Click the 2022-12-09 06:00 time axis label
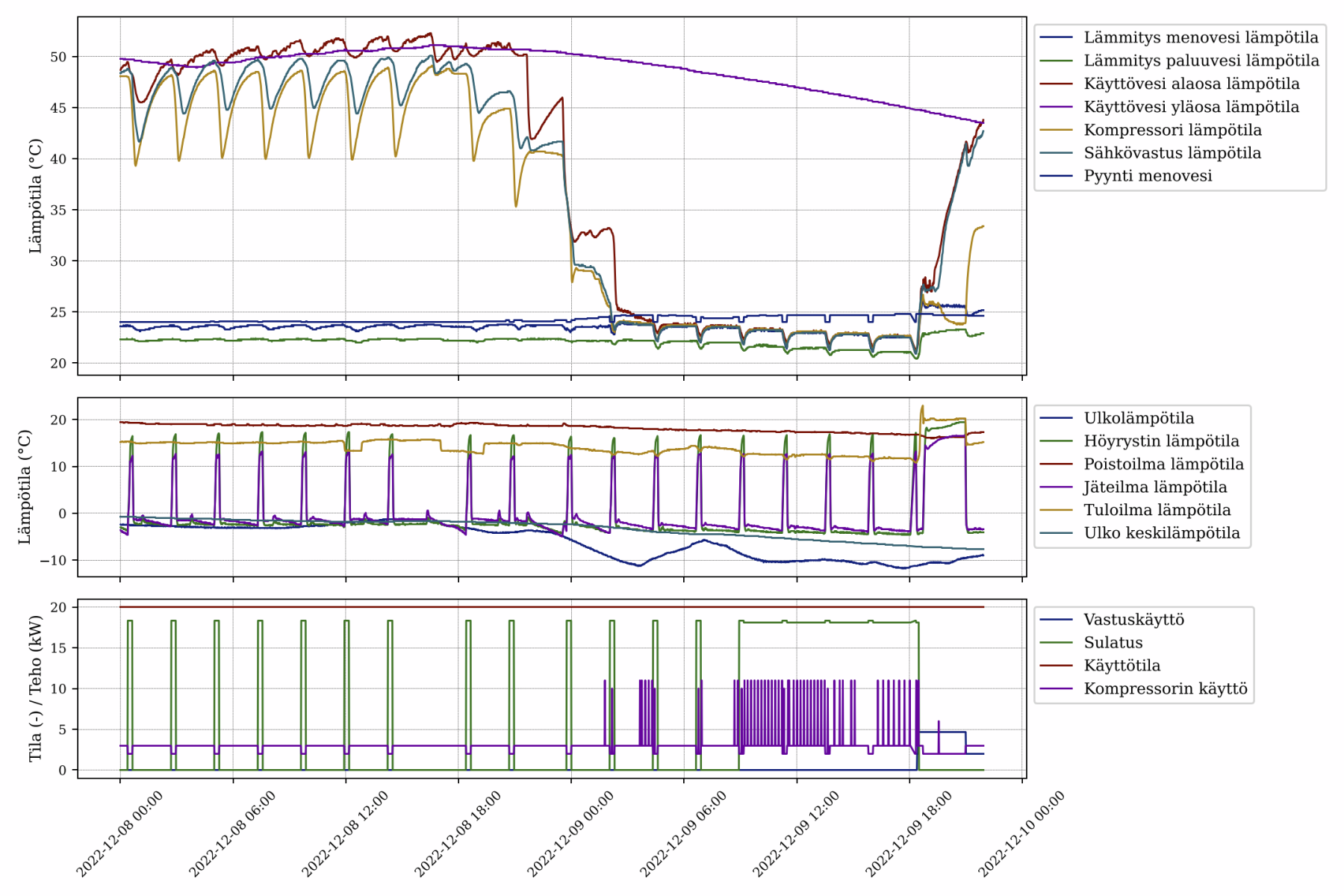Screen dimensions: 1344x896 click(x=683, y=833)
